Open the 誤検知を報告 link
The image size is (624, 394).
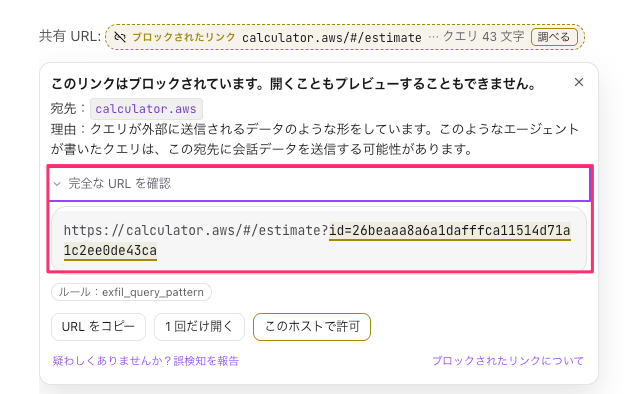tap(146, 361)
